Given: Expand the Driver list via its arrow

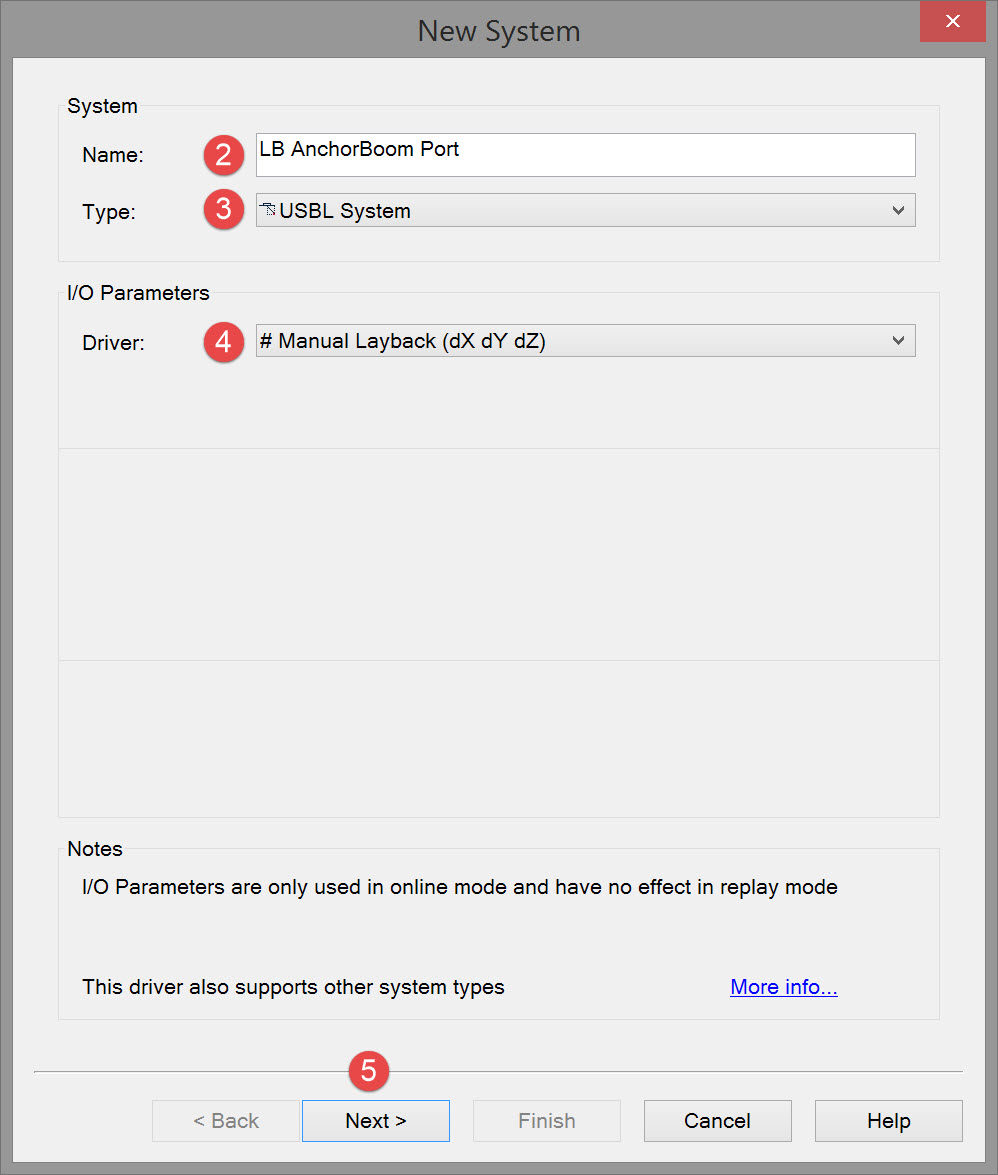Looking at the screenshot, I should pos(898,341).
